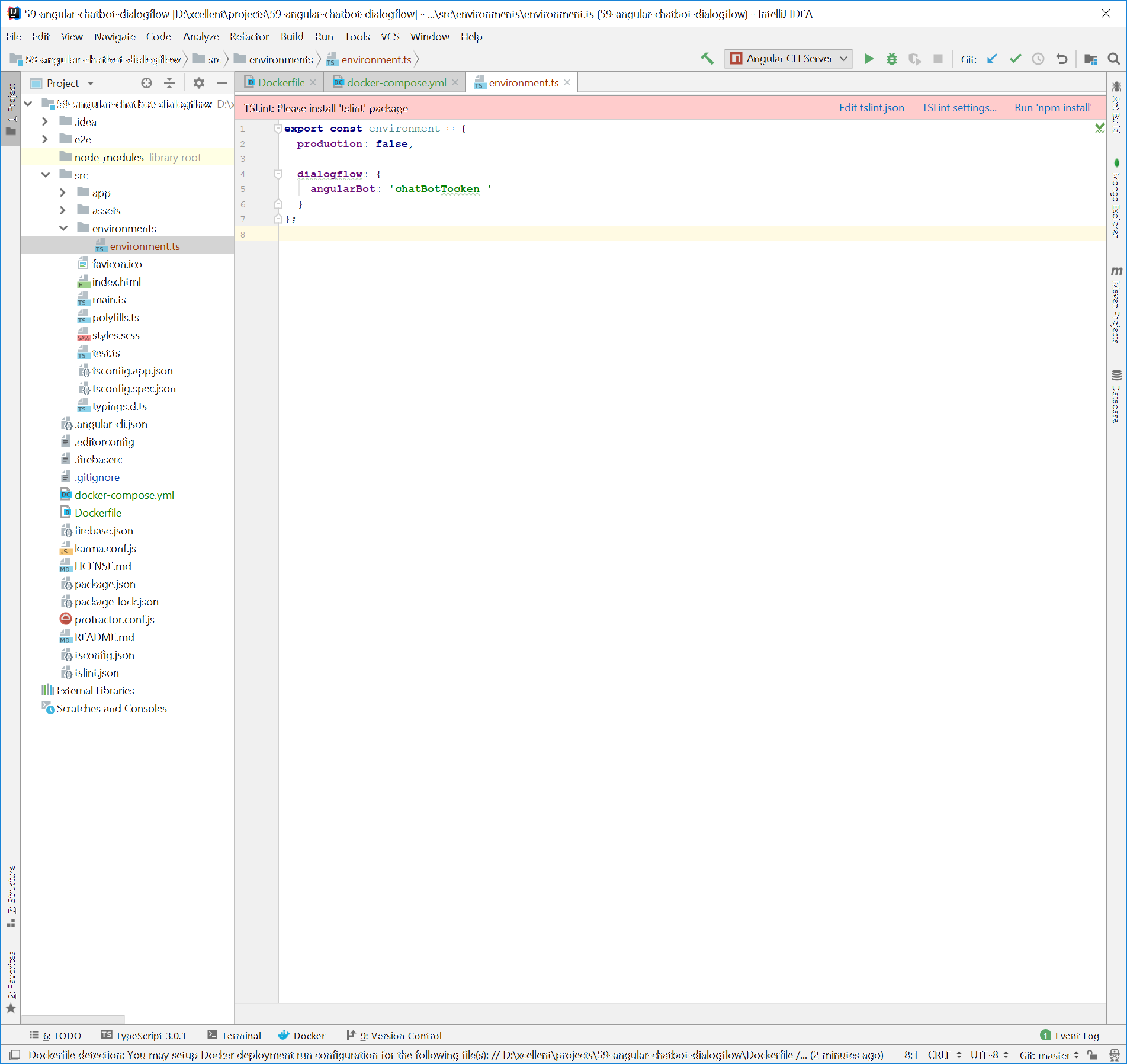Toggle tool window quick access icon
Screen dimensions: 1127x1064
pyautogui.click(x=15, y=1055)
